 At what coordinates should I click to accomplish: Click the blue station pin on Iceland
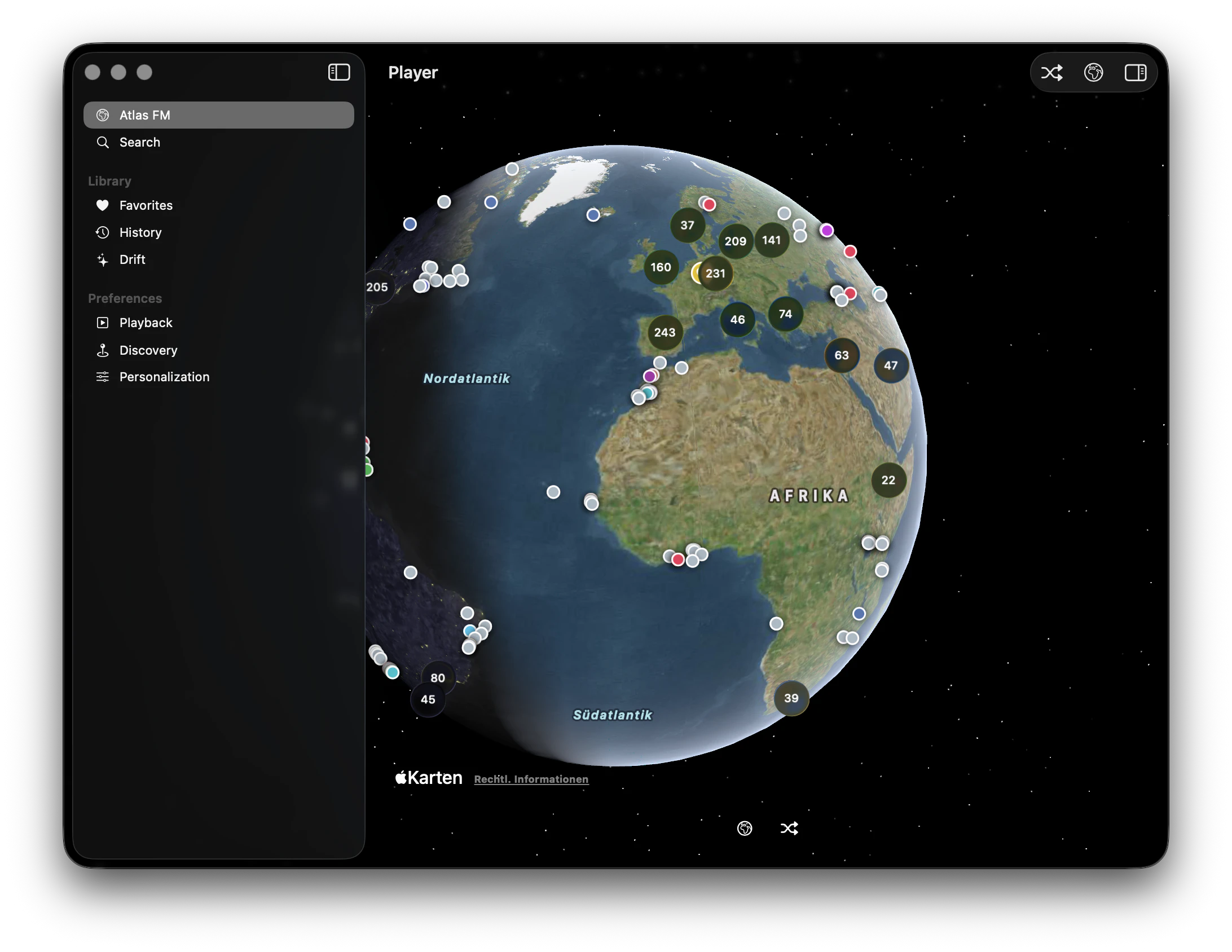point(593,215)
